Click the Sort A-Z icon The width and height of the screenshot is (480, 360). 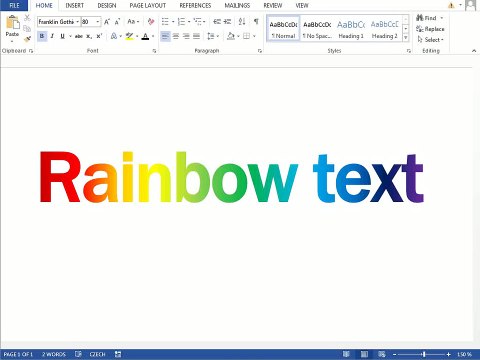coord(242,22)
